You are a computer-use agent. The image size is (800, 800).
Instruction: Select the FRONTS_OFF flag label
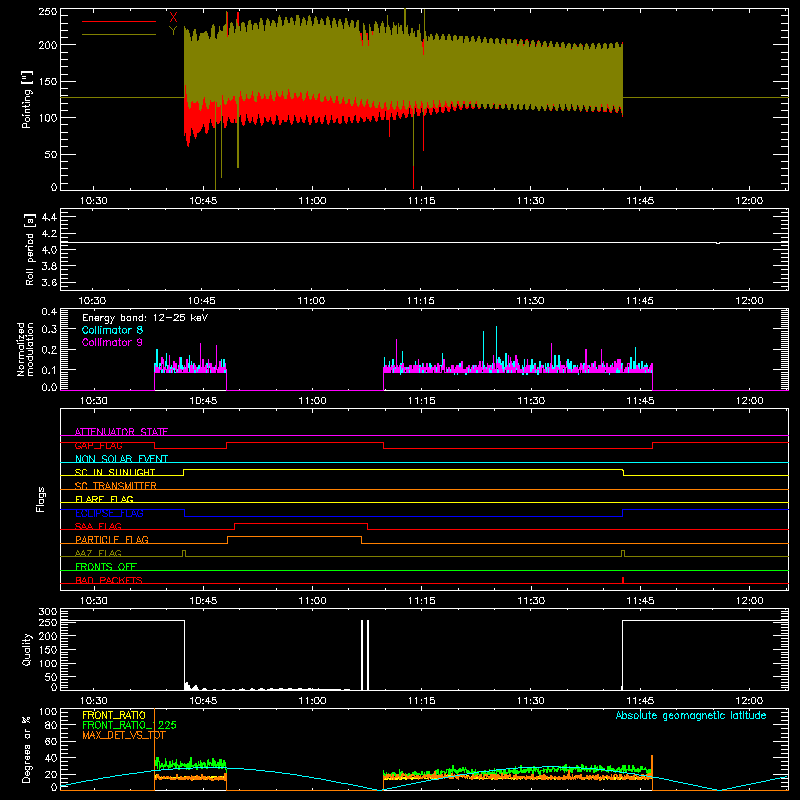click(x=106, y=566)
